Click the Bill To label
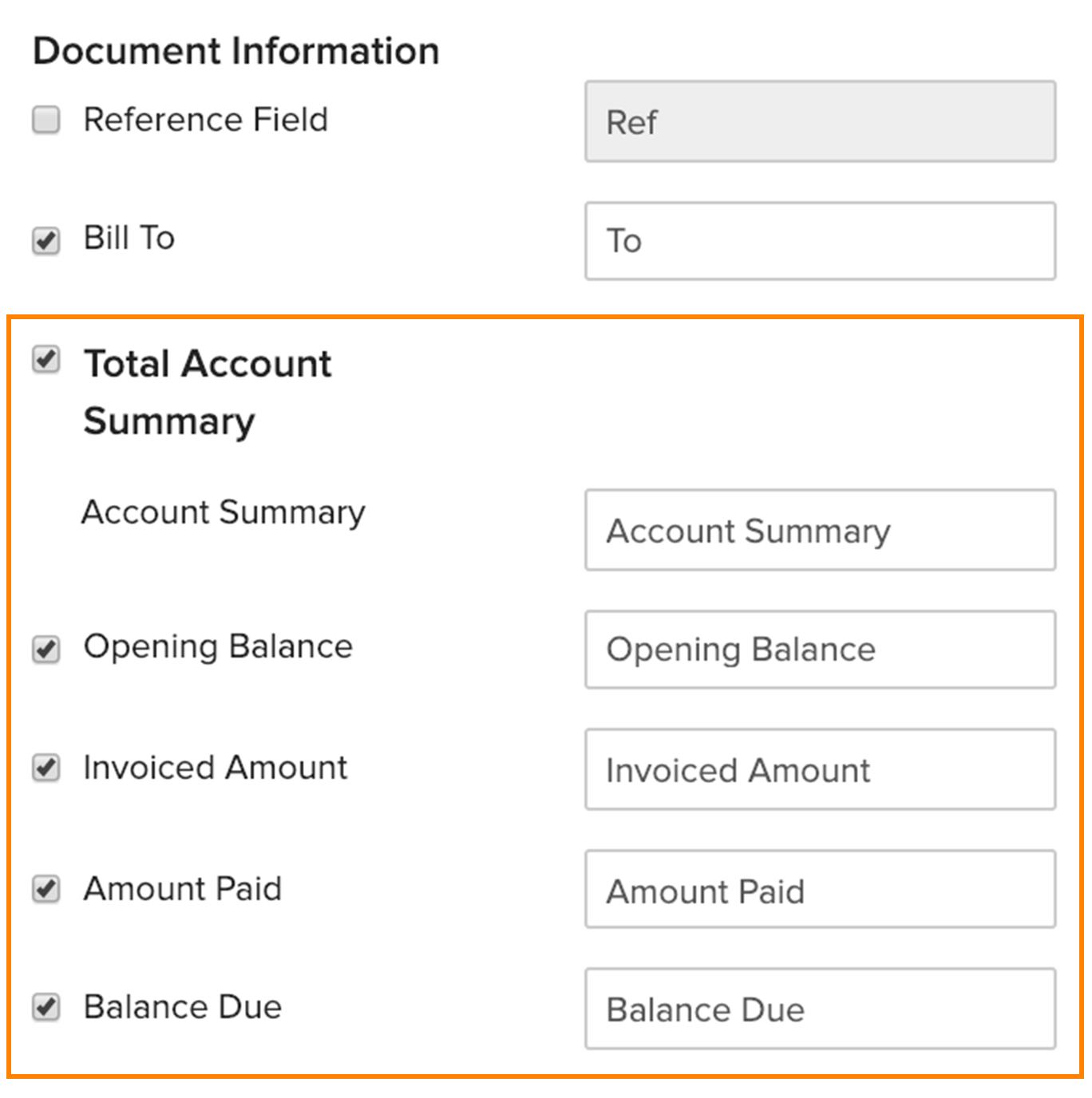1092x1098 pixels. (x=129, y=238)
